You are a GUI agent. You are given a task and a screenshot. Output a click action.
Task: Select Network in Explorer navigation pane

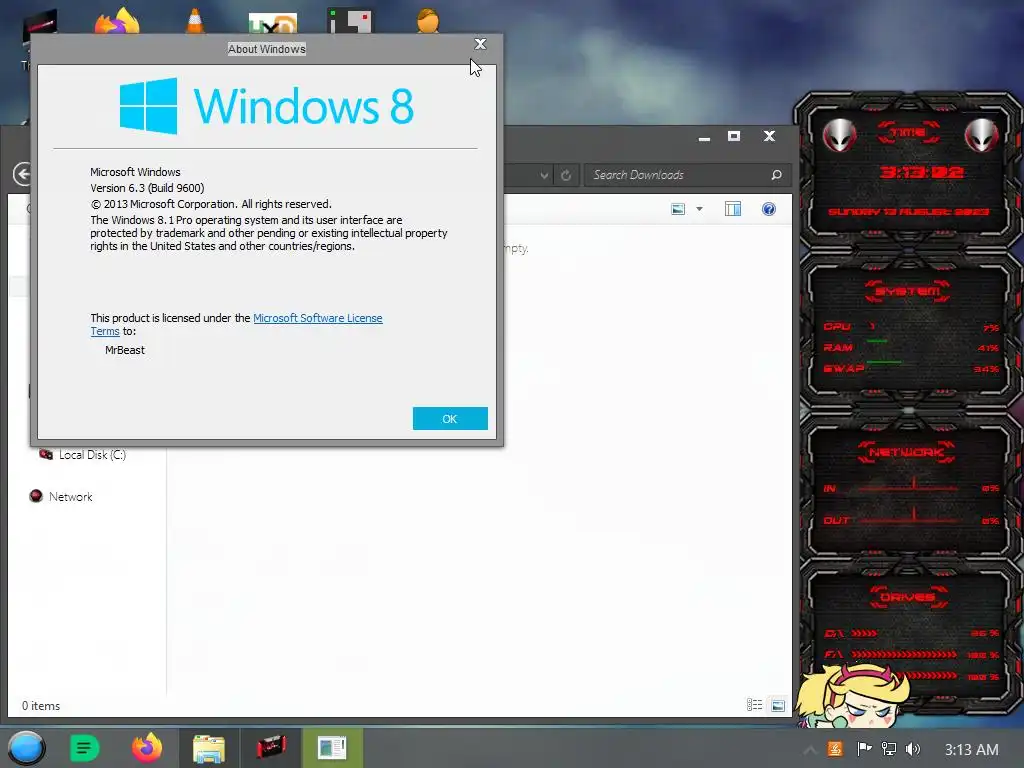61,496
